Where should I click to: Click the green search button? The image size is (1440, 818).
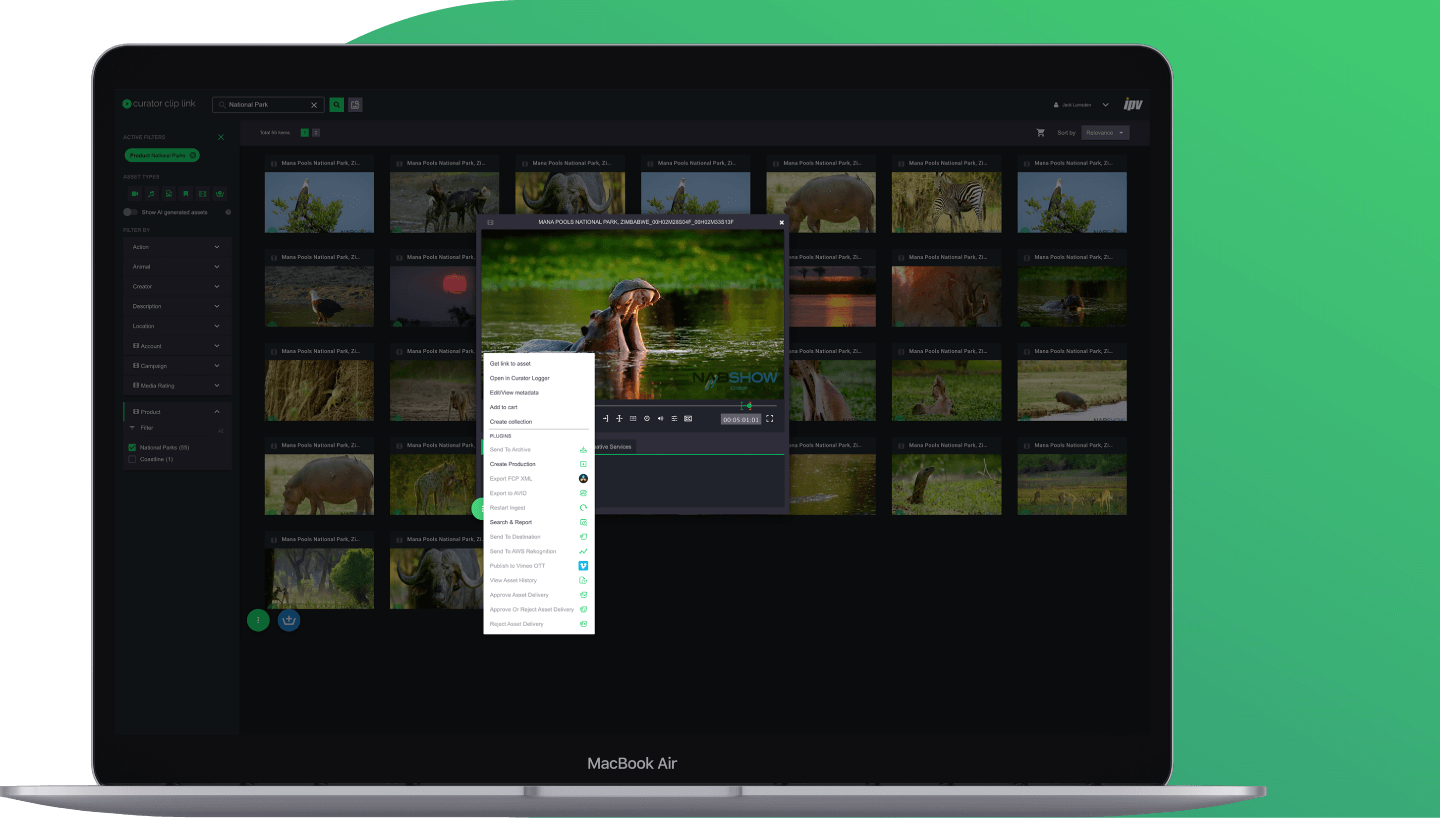(x=337, y=104)
